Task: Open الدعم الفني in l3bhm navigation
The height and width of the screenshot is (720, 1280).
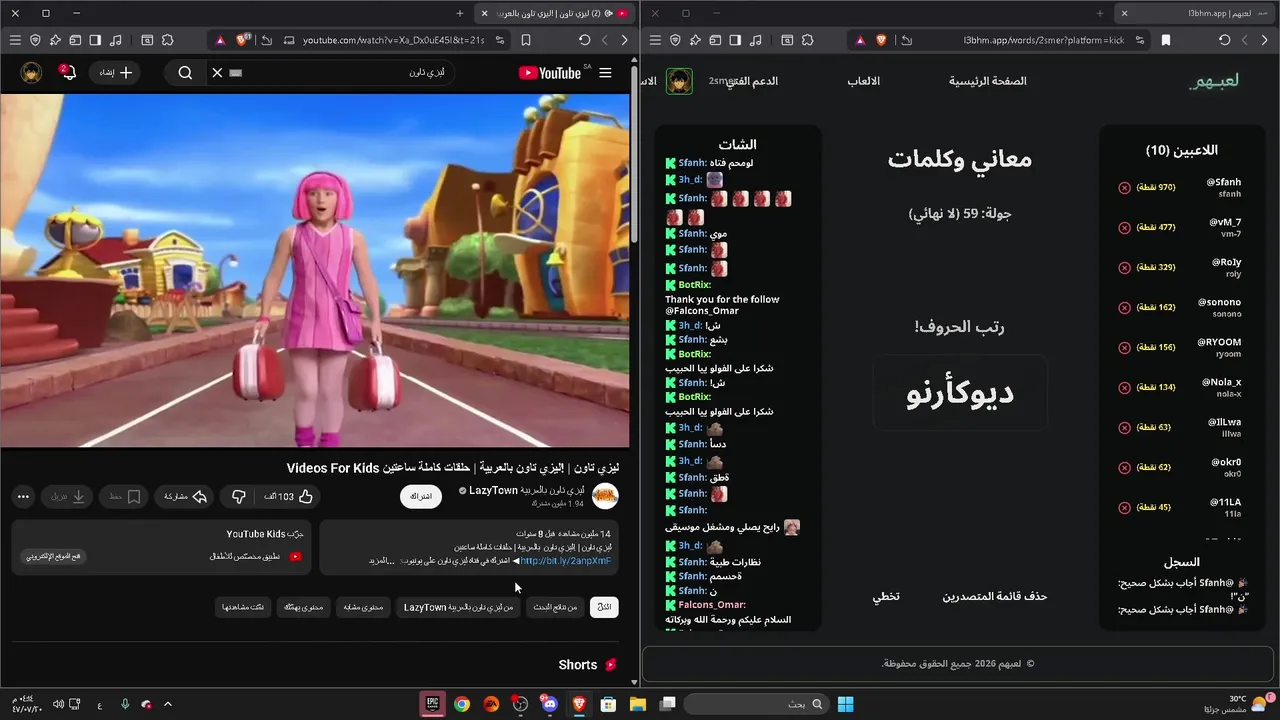Action: 751,81
